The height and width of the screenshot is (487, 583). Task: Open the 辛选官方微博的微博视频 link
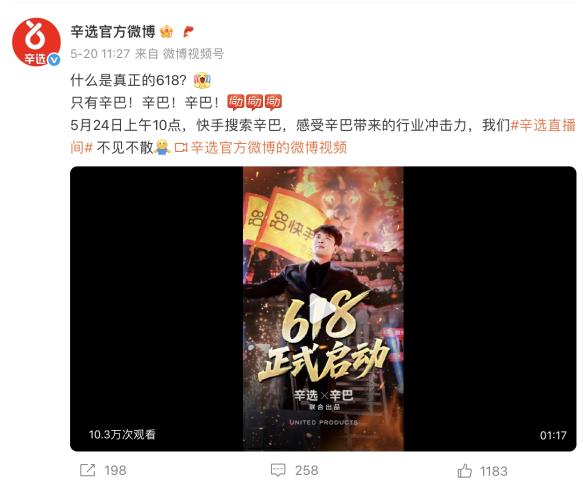tap(268, 148)
